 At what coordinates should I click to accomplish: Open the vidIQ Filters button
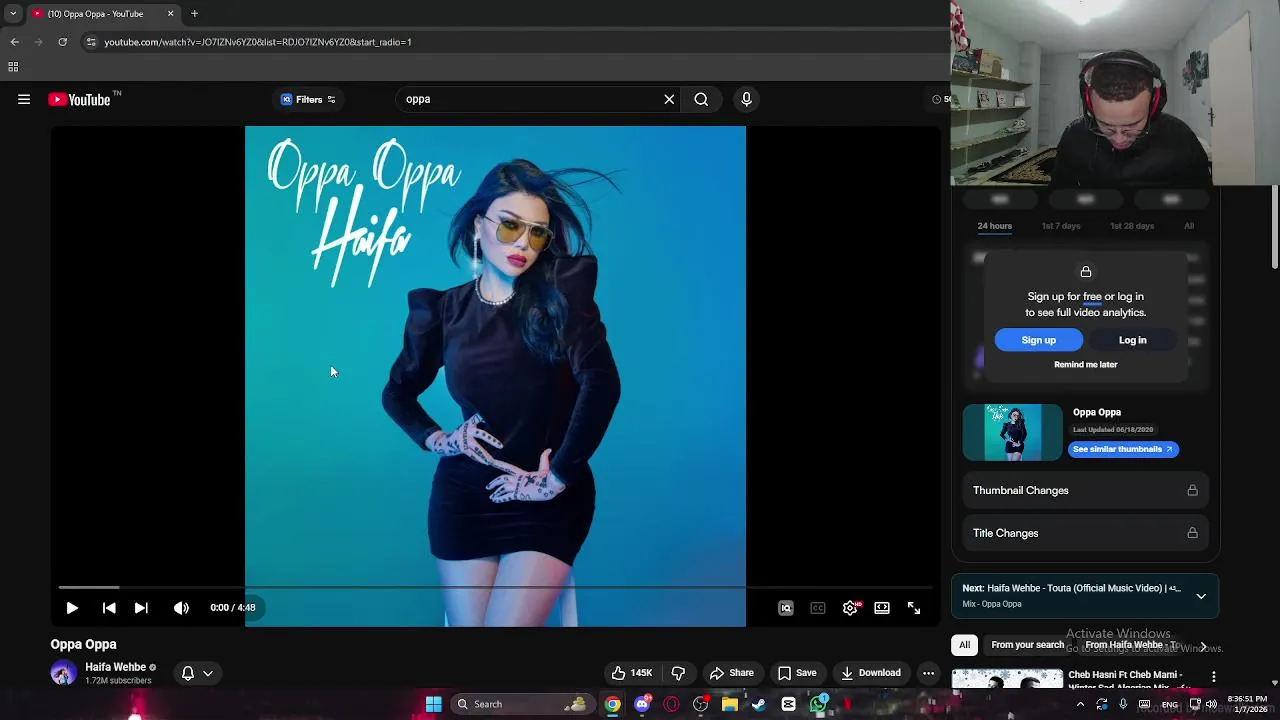pyautogui.click(x=308, y=99)
